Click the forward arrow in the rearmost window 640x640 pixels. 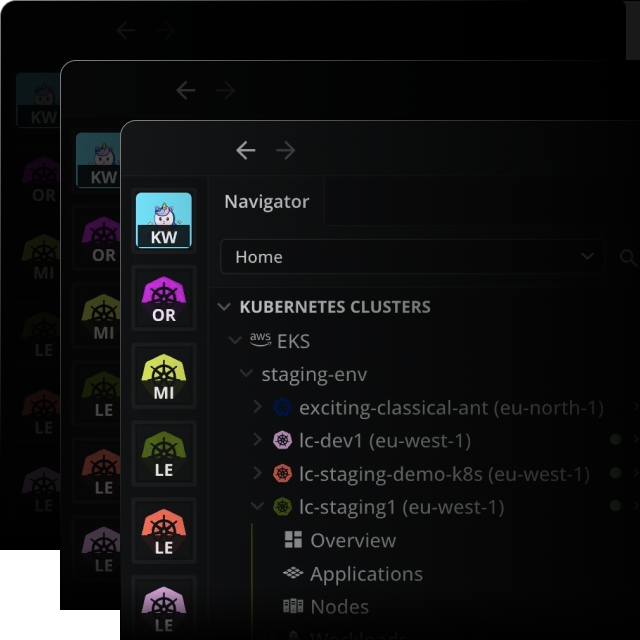tap(165, 30)
